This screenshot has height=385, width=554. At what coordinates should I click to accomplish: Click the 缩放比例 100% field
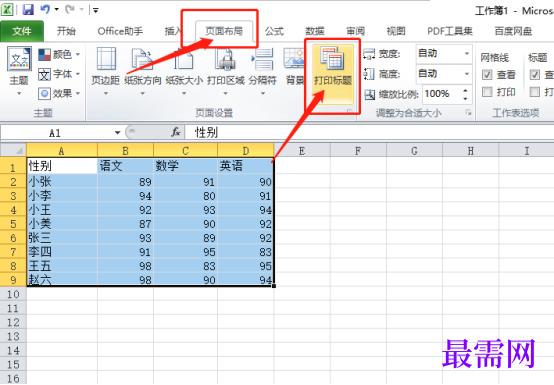(442, 94)
